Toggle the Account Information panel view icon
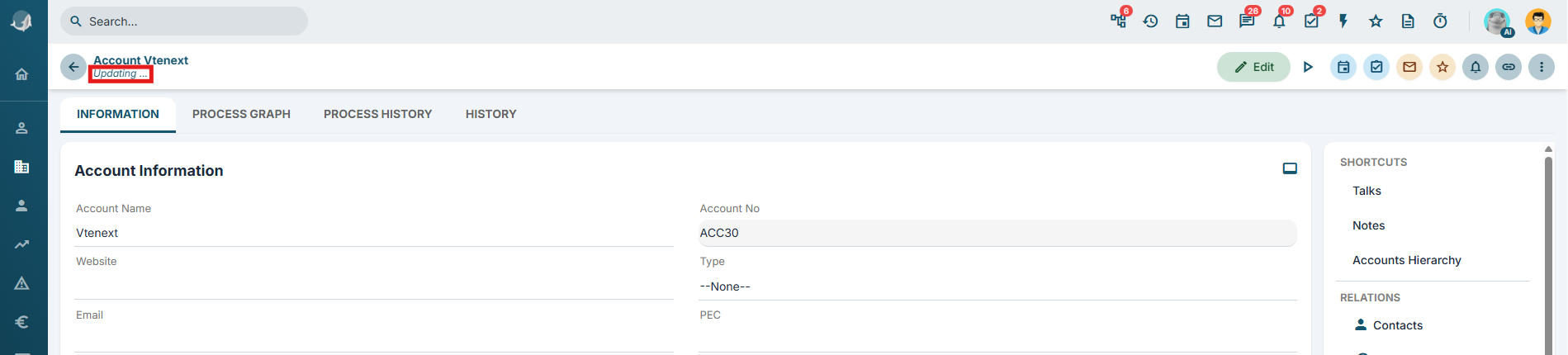Screen dimensions: 1568x355 click(x=1290, y=168)
